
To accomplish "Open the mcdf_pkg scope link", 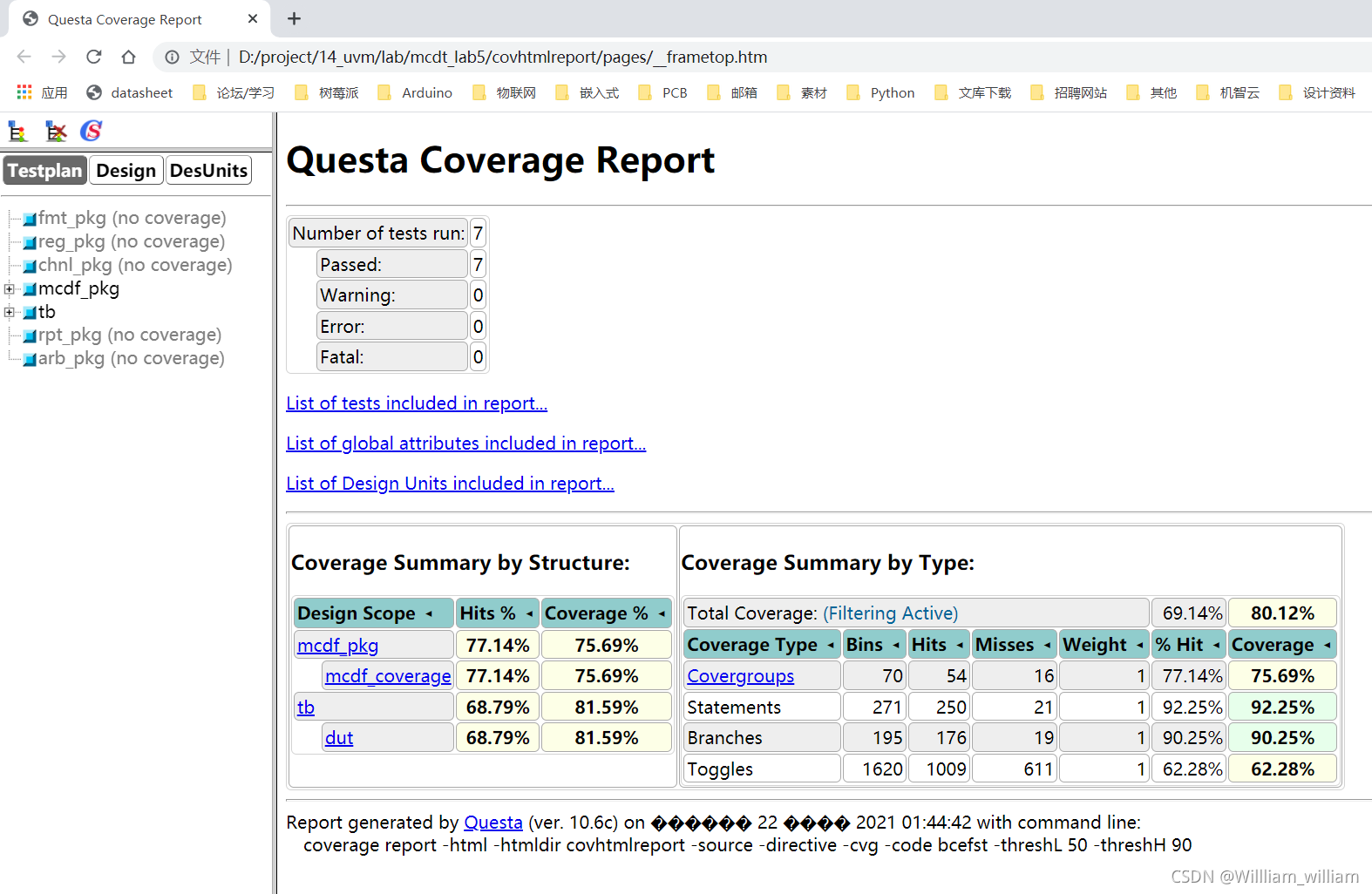I will 338,646.
